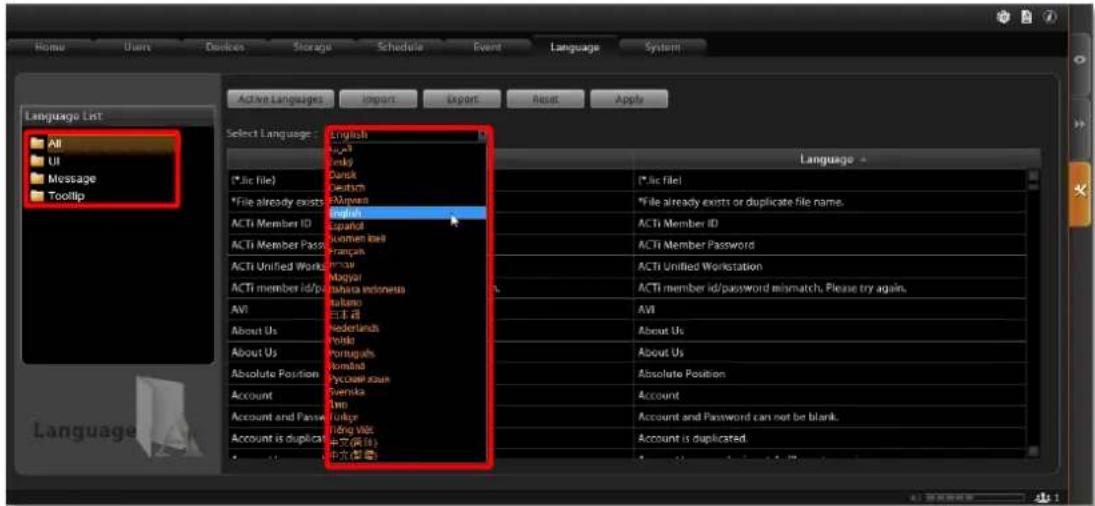
Task: Switch to the Devices tab
Action: (225, 47)
